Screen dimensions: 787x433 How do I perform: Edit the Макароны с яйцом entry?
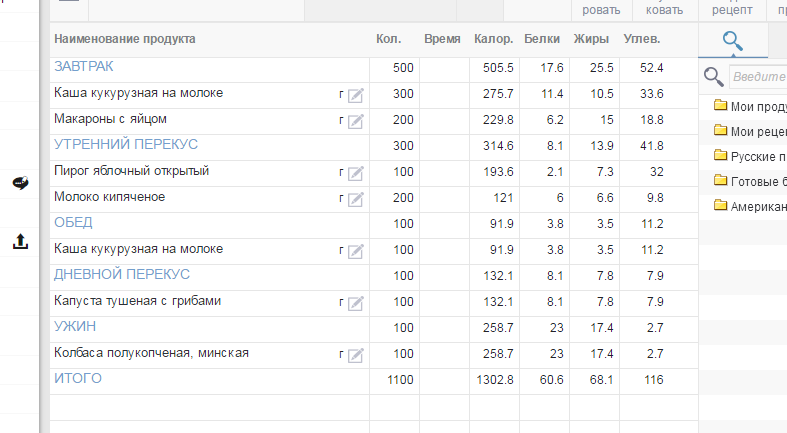click(355, 121)
